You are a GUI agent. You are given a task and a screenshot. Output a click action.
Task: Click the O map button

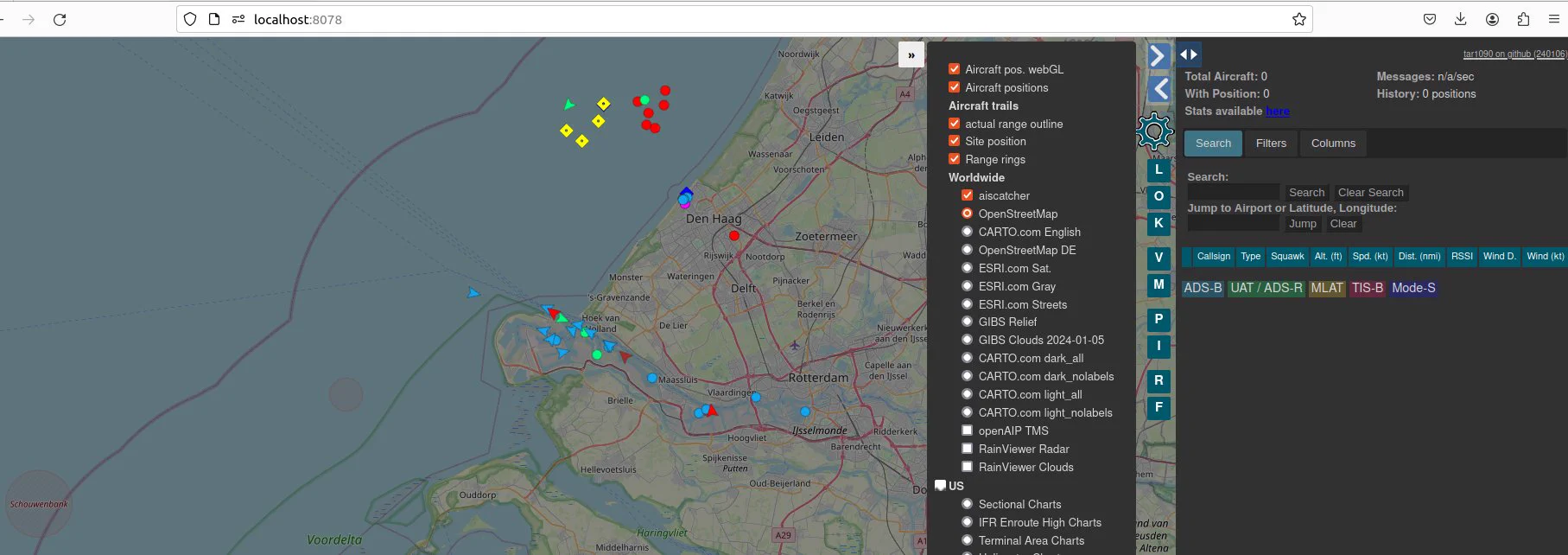[1159, 197]
